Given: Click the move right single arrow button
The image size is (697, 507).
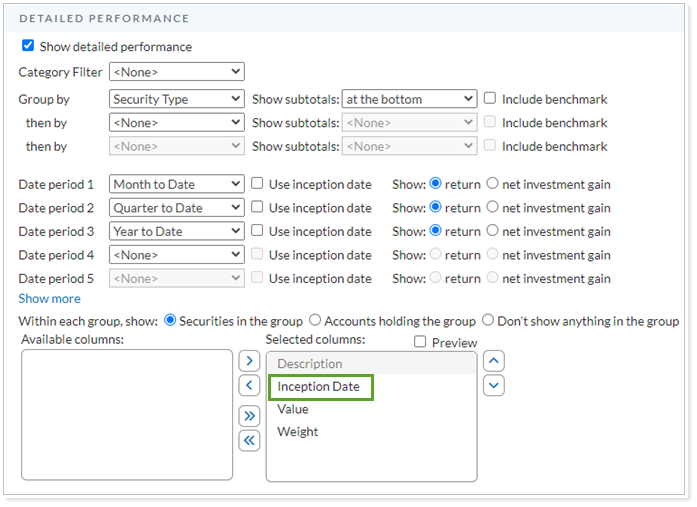Looking at the screenshot, I should pyautogui.click(x=249, y=360).
